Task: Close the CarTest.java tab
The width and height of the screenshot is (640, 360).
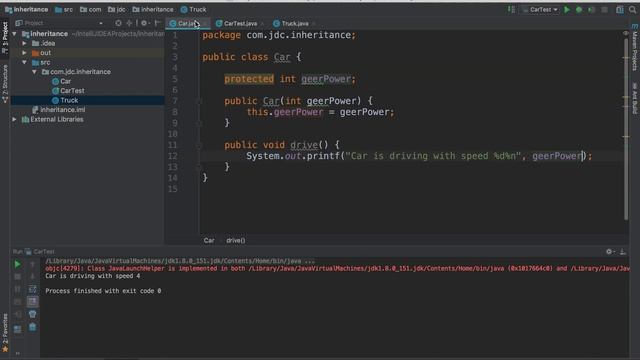Action: (x=262, y=24)
